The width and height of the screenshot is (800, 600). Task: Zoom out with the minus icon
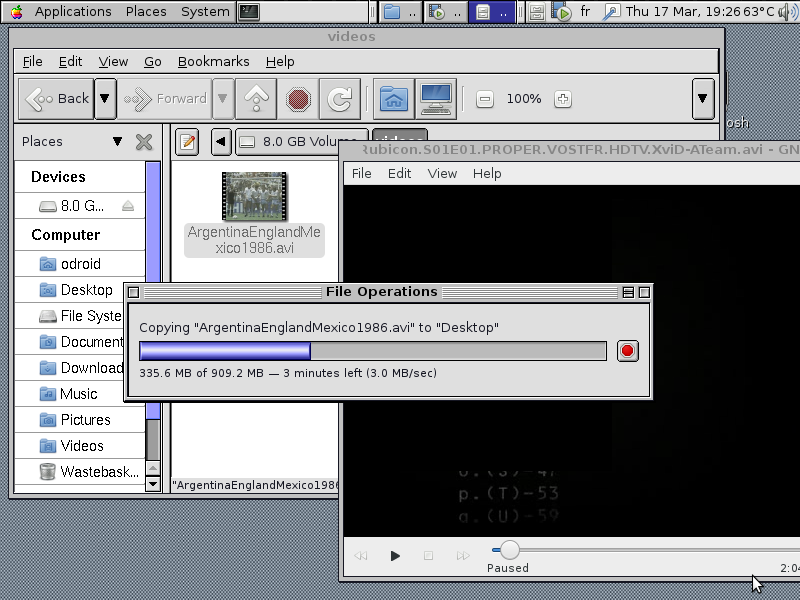(485, 99)
